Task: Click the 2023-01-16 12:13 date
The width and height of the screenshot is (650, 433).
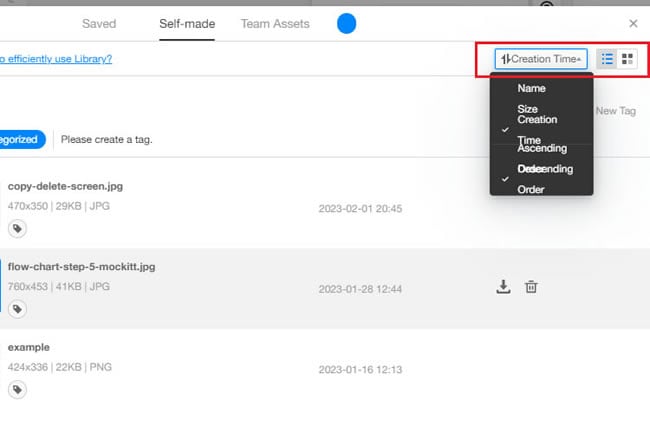Action: (x=360, y=370)
